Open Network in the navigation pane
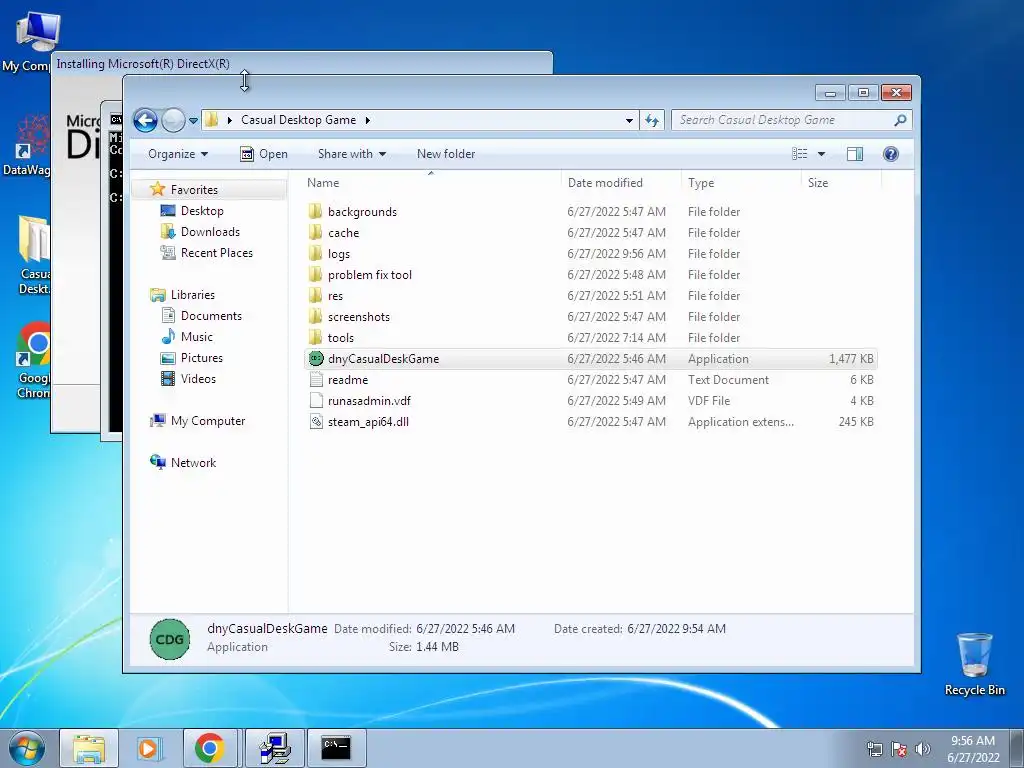Screen dimensions: 1024x768 [193, 463]
